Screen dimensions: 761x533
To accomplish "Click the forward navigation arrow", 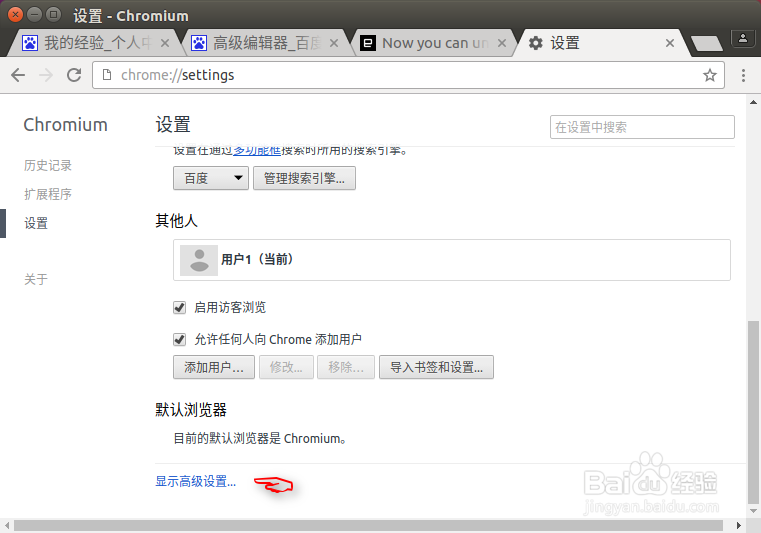I will (46, 75).
